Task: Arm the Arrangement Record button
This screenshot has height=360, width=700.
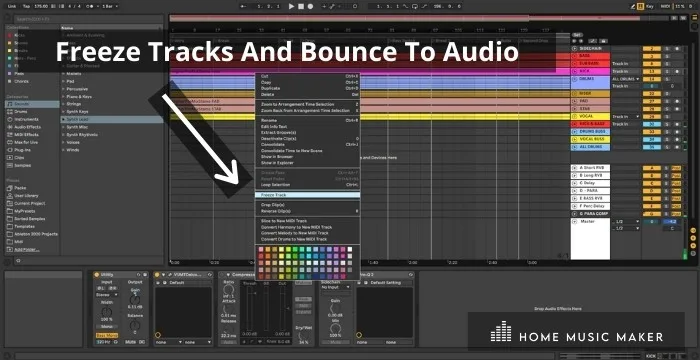Action: [310, 6]
